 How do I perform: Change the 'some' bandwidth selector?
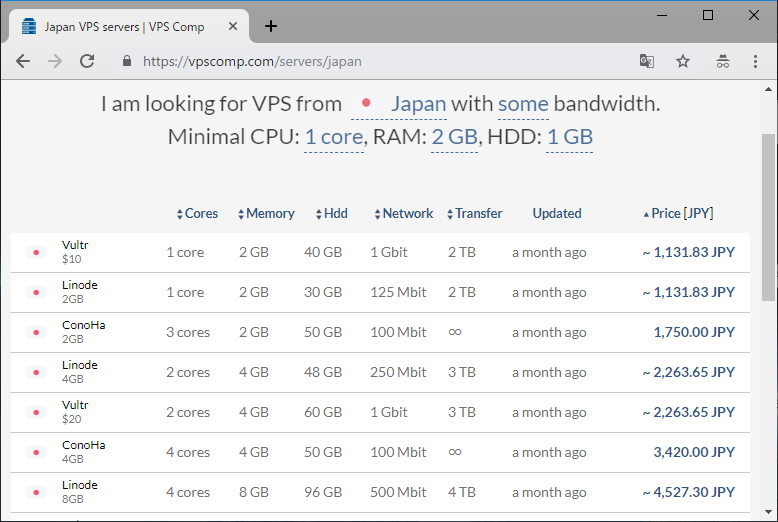click(523, 104)
